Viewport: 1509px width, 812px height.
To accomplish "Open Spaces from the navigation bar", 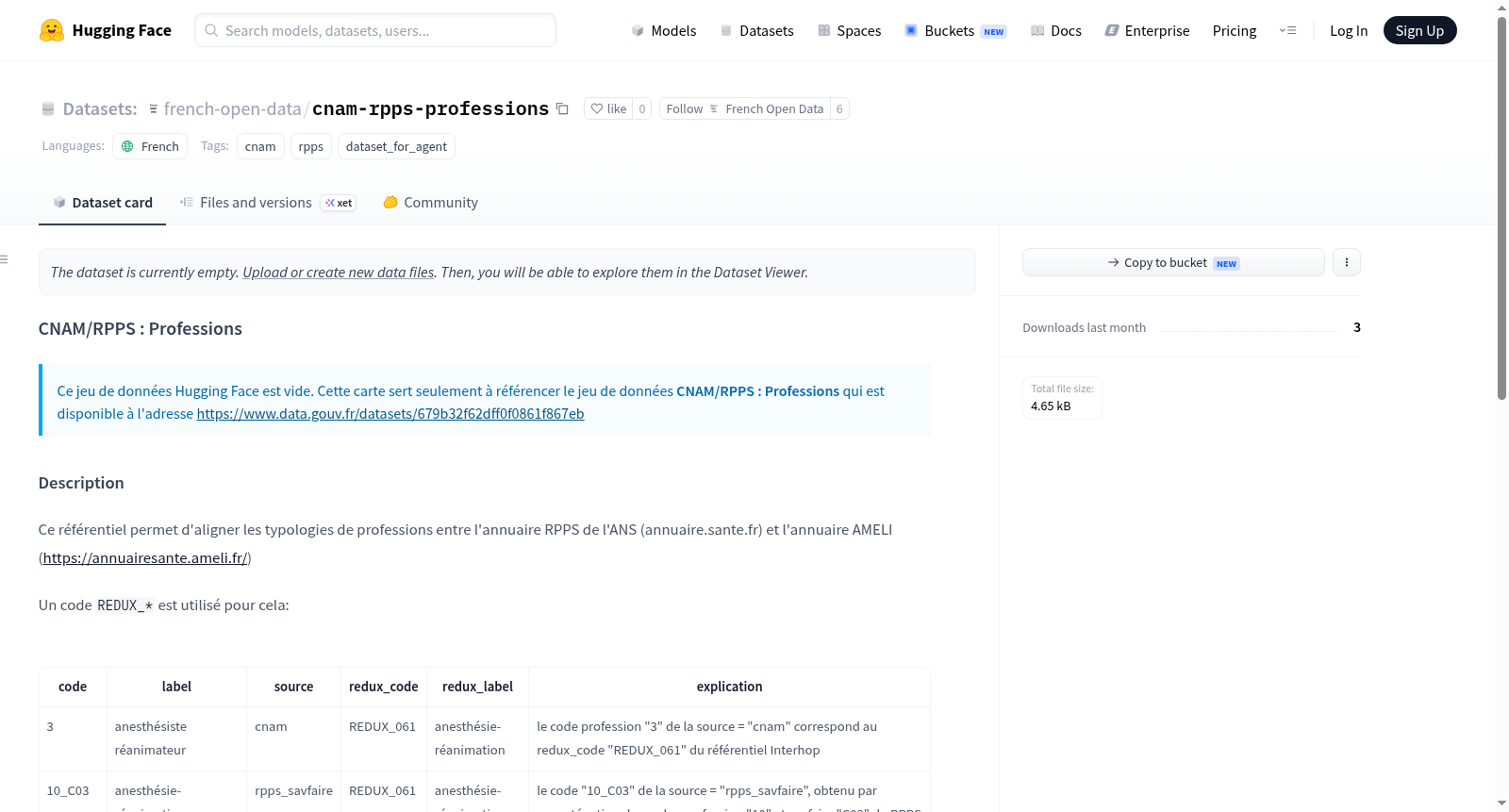I will click(x=850, y=30).
